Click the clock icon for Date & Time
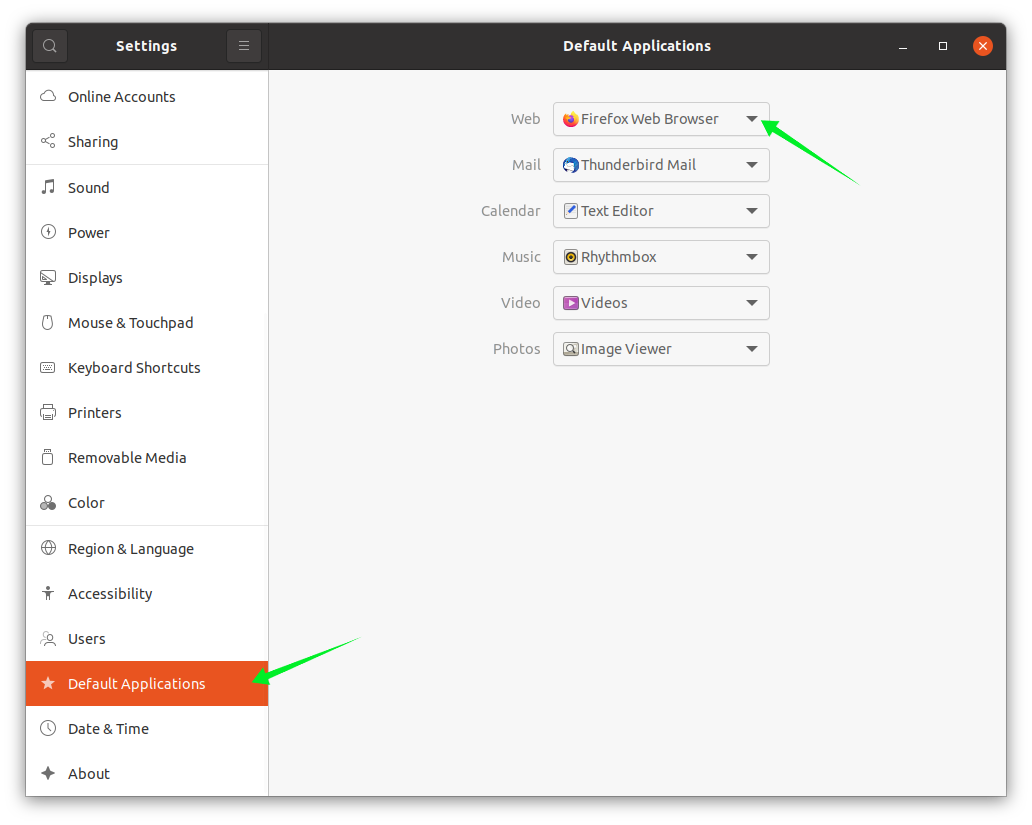The image size is (1032, 825). pos(48,728)
